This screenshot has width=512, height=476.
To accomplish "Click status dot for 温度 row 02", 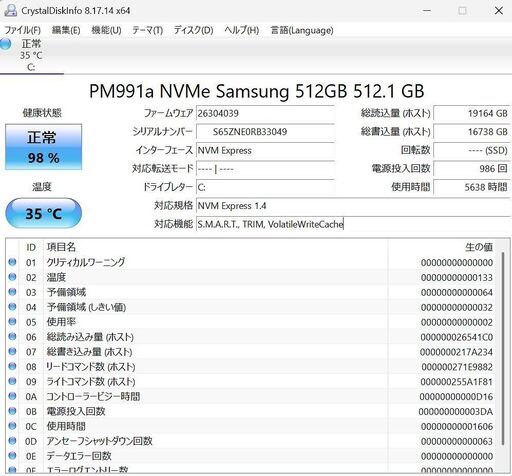I will click(12, 277).
